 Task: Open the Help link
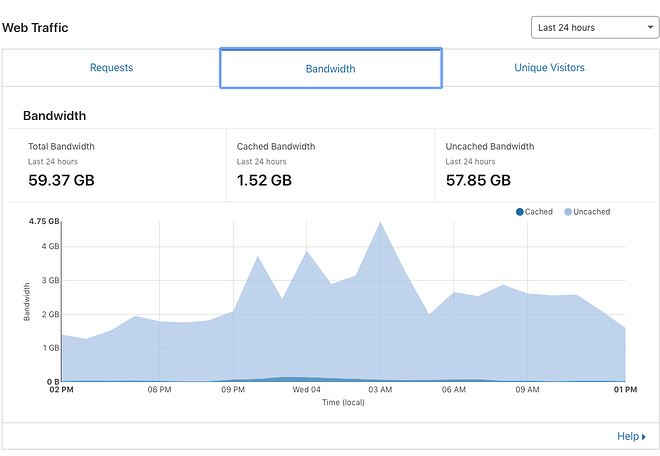[x=631, y=436]
